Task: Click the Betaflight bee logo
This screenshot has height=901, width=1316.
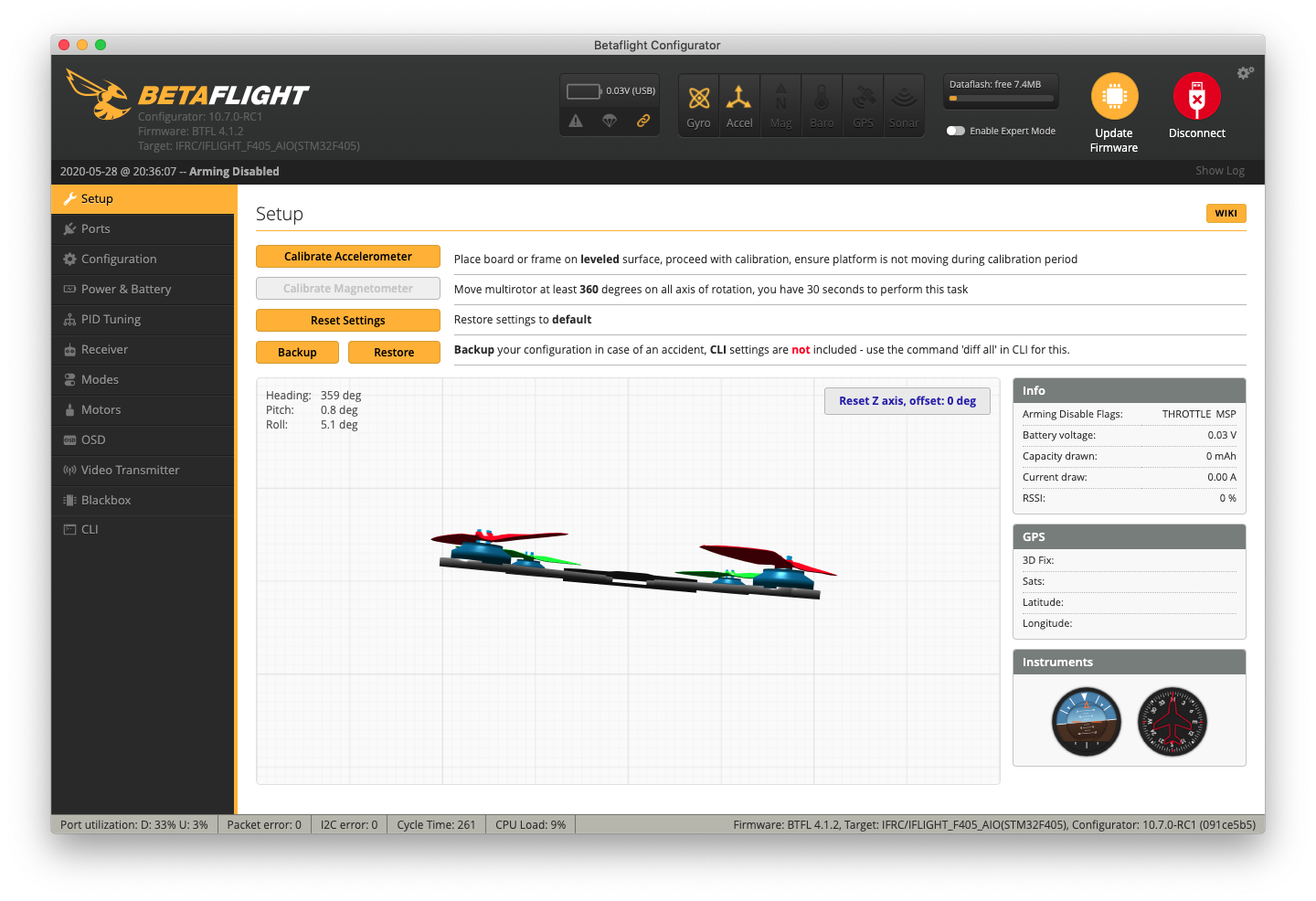Action: (99, 94)
